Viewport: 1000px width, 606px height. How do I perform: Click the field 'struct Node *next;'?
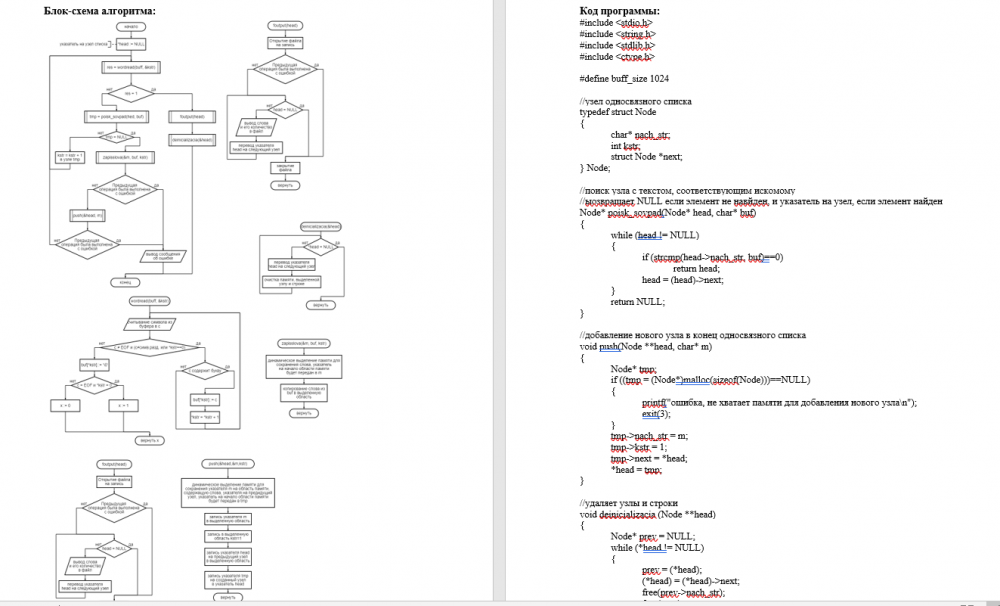click(647, 156)
